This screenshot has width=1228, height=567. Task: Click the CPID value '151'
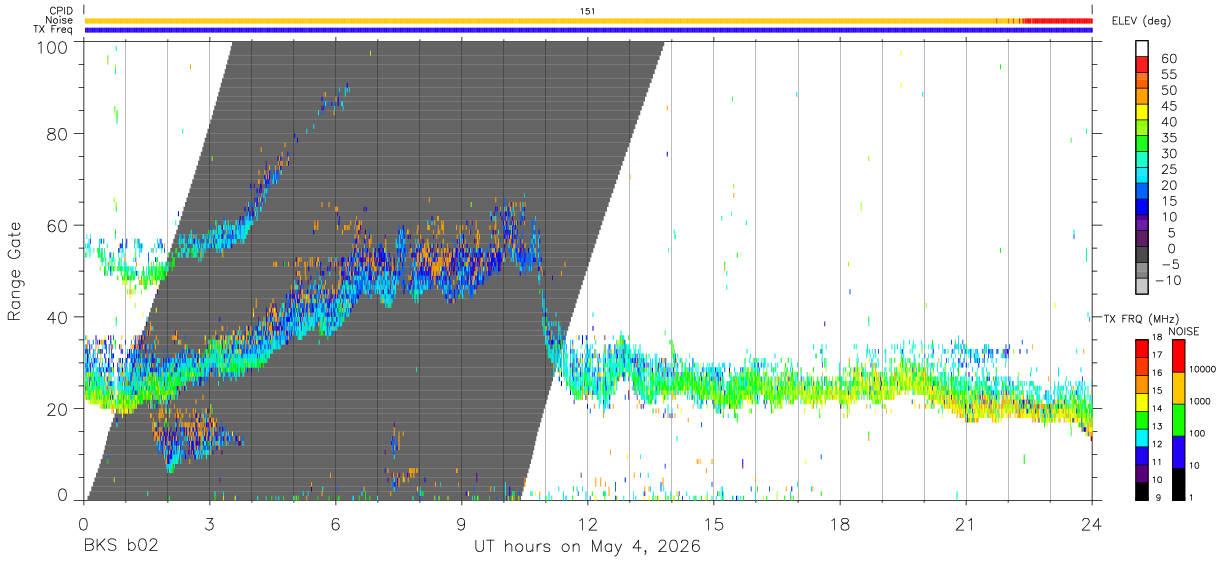click(588, 11)
